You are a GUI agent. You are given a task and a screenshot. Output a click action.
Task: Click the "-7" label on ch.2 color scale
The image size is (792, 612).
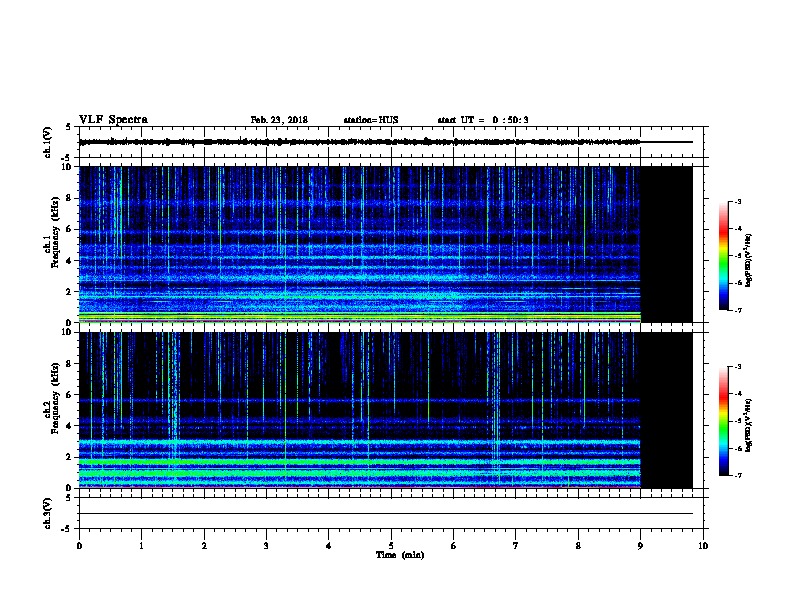[738, 475]
